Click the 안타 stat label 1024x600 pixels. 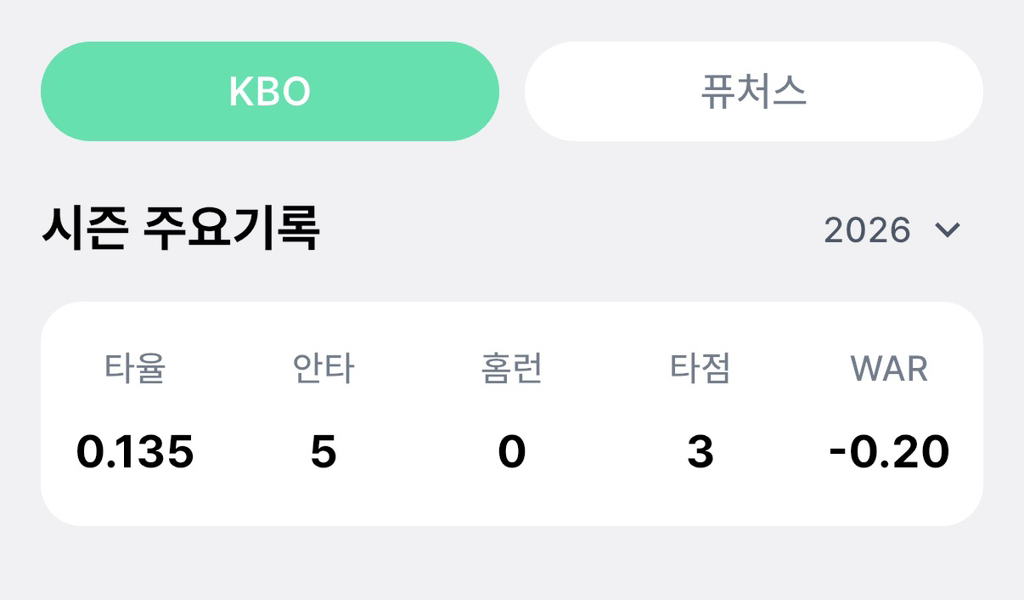click(x=323, y=368)
